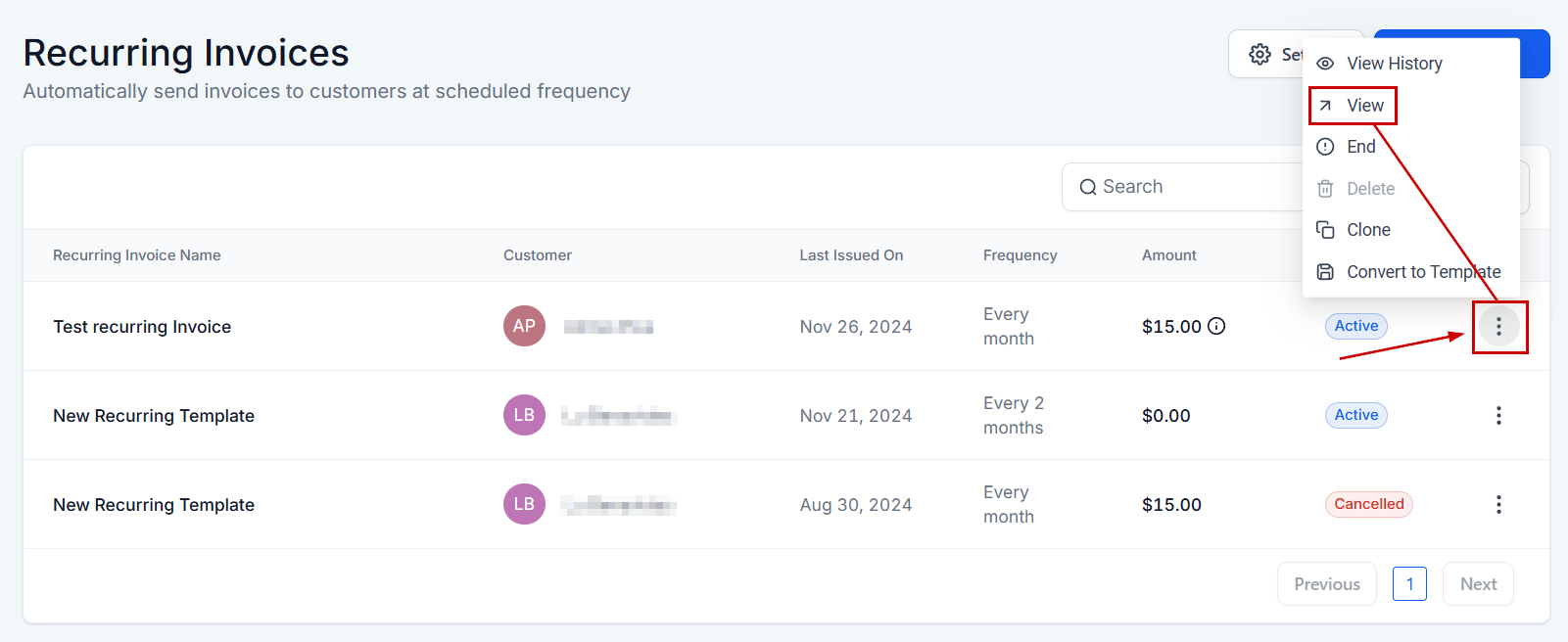Go to the Previous page
This screenshot has height=642, width=1568.
click(x=1327, y=584)
